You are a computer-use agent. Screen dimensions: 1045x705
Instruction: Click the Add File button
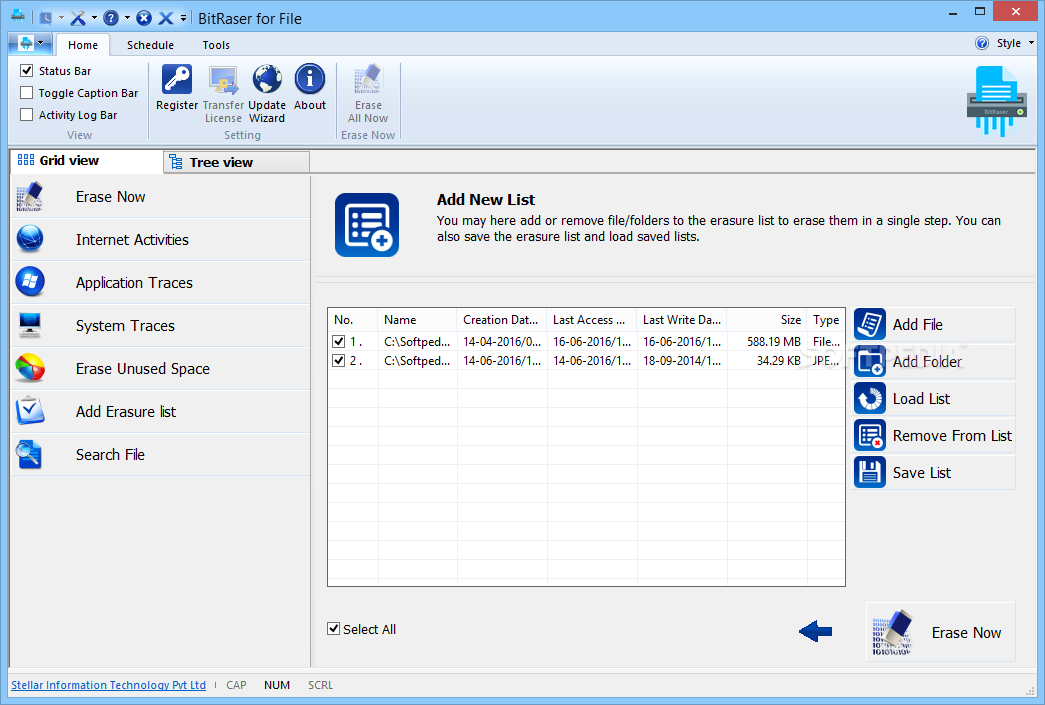[934, 325]
